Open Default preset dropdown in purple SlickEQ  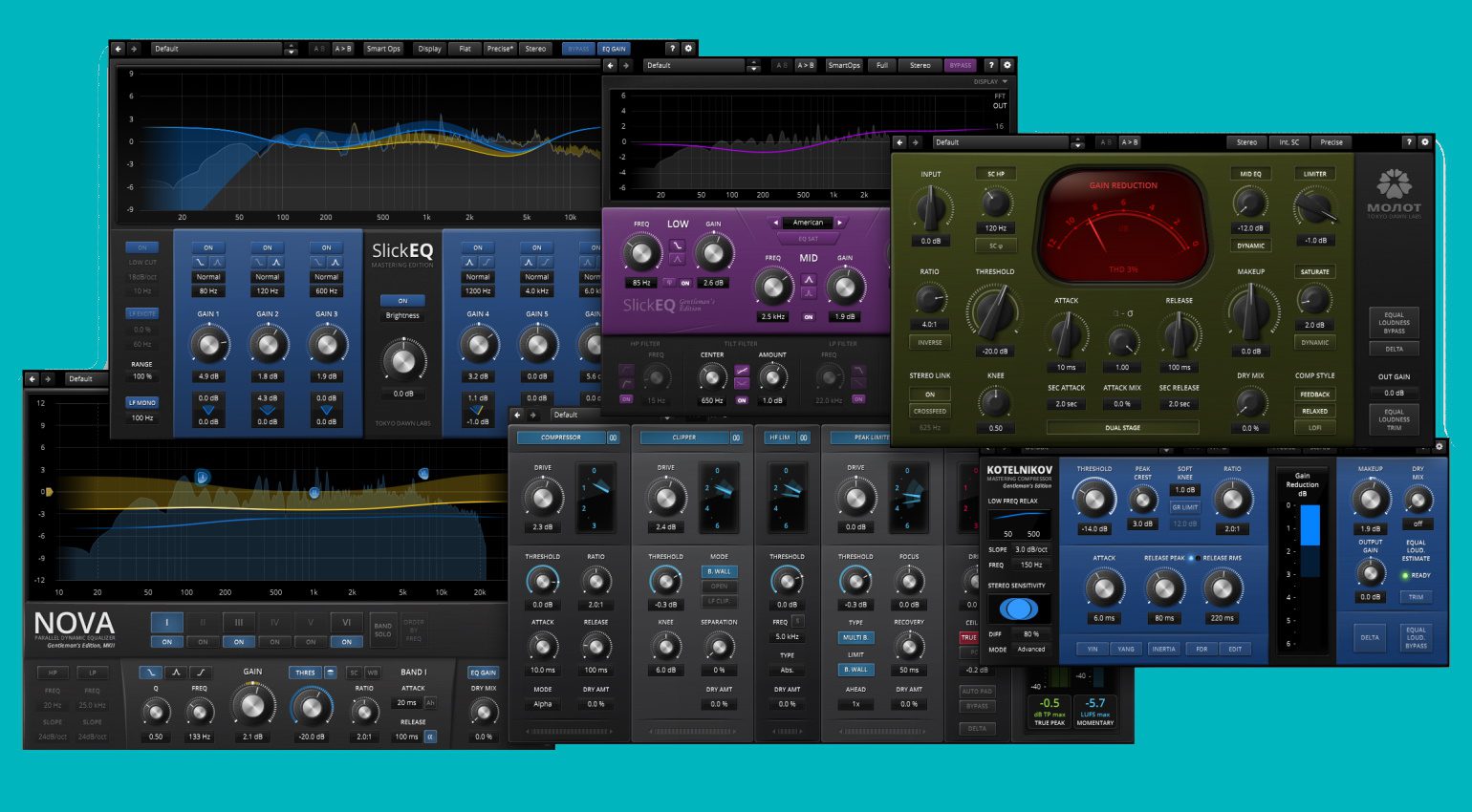(694, 65)
